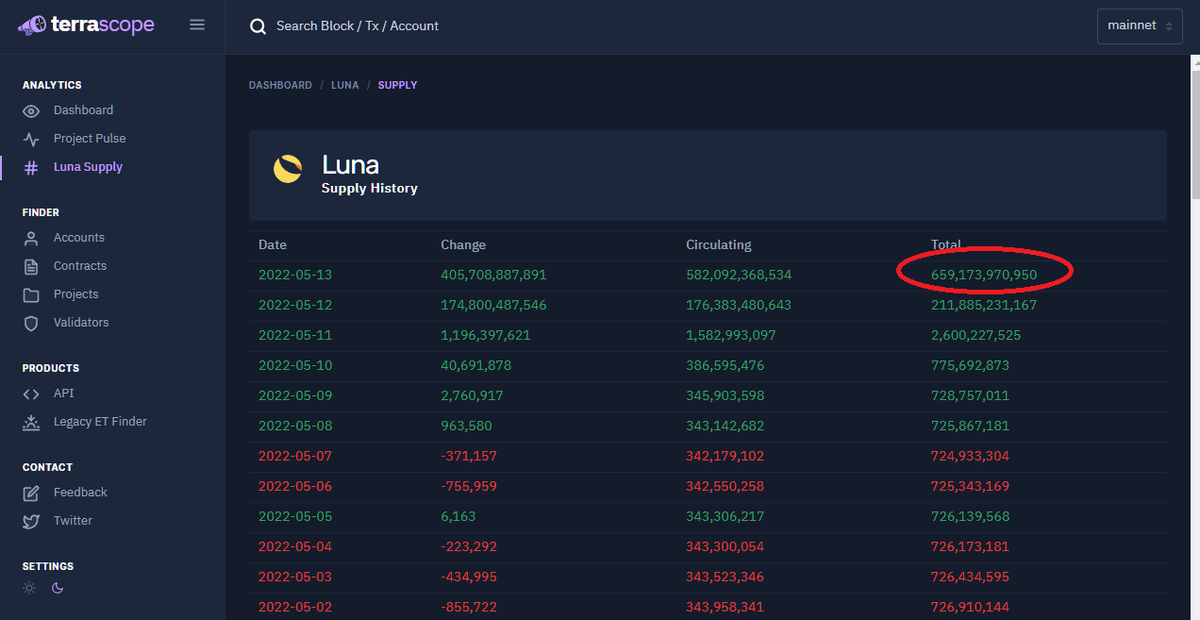Click the Validators shield icon

(31, 323)
